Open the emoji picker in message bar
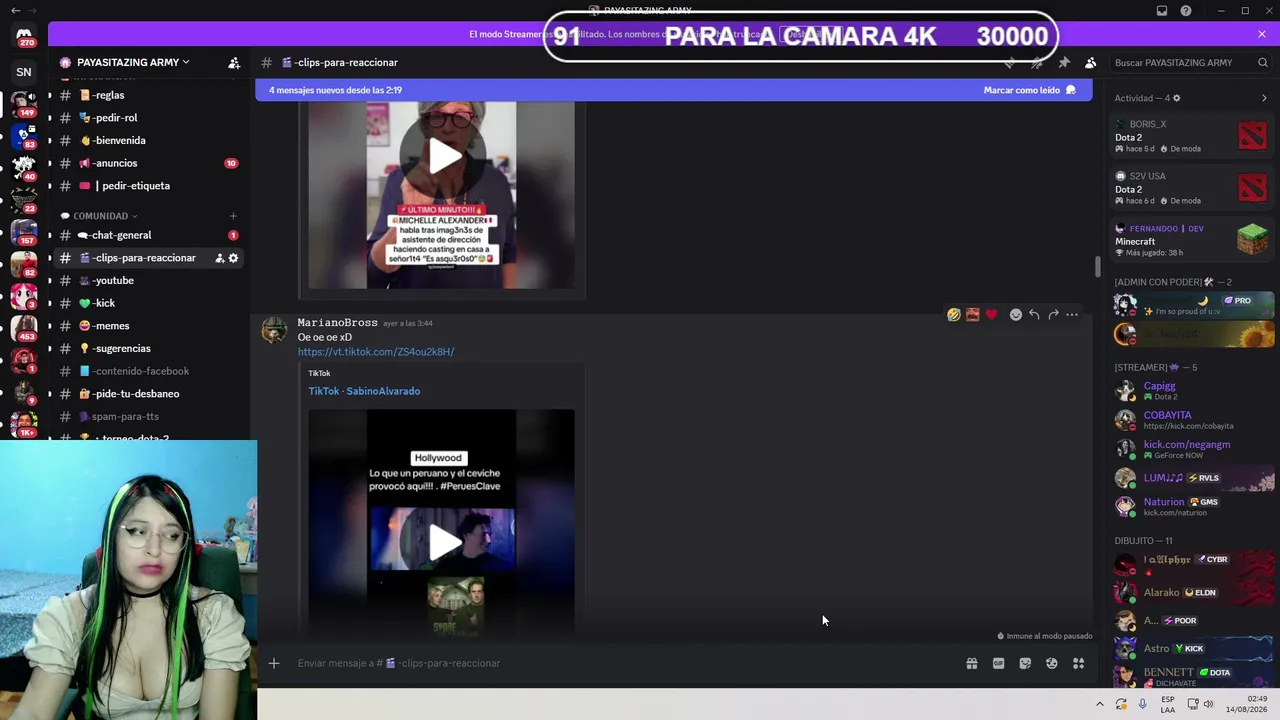1280x720 pixels. (x=1052, y=663)
